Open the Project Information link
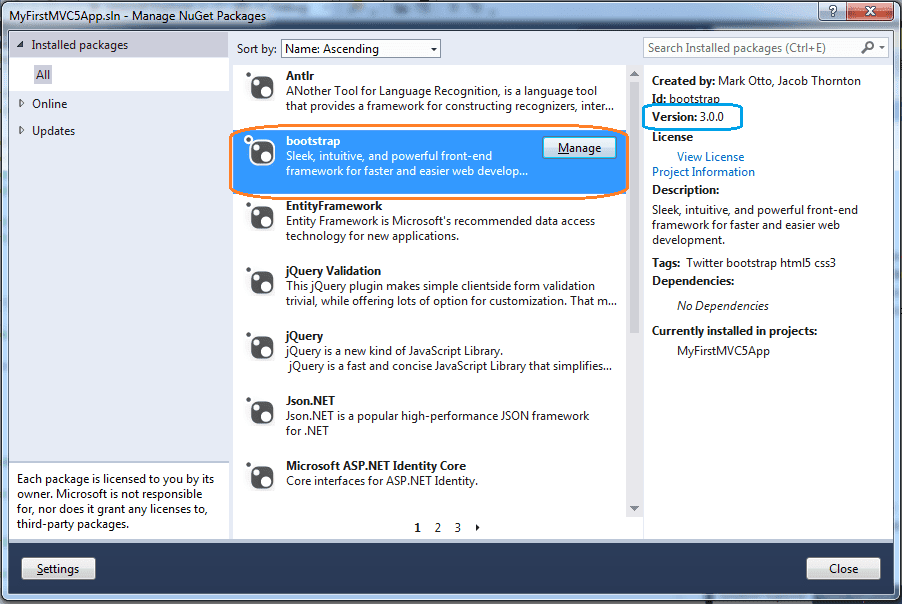This screenshot has width=902, height=604. [703, 172]
